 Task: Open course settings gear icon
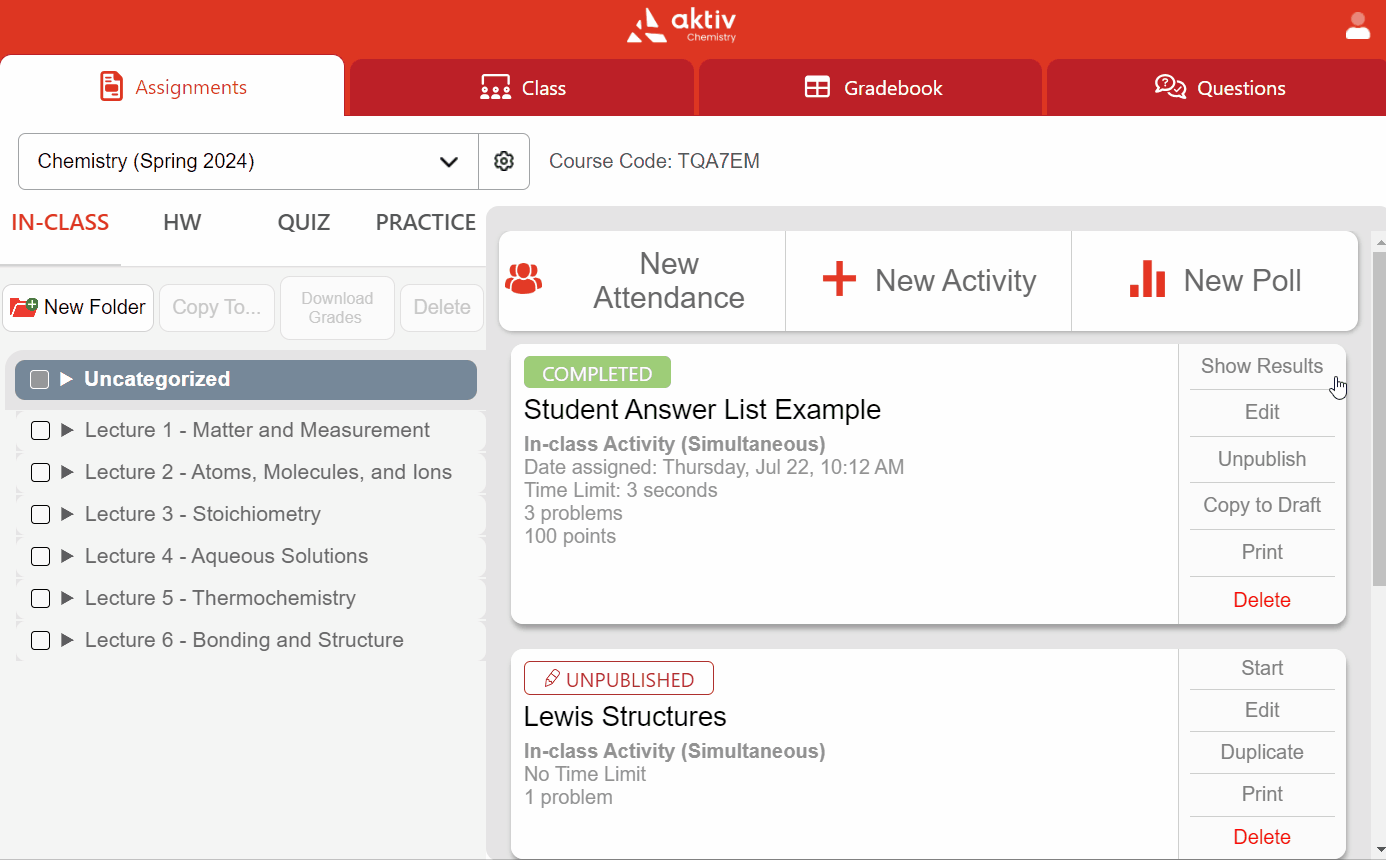coord(504,161)
